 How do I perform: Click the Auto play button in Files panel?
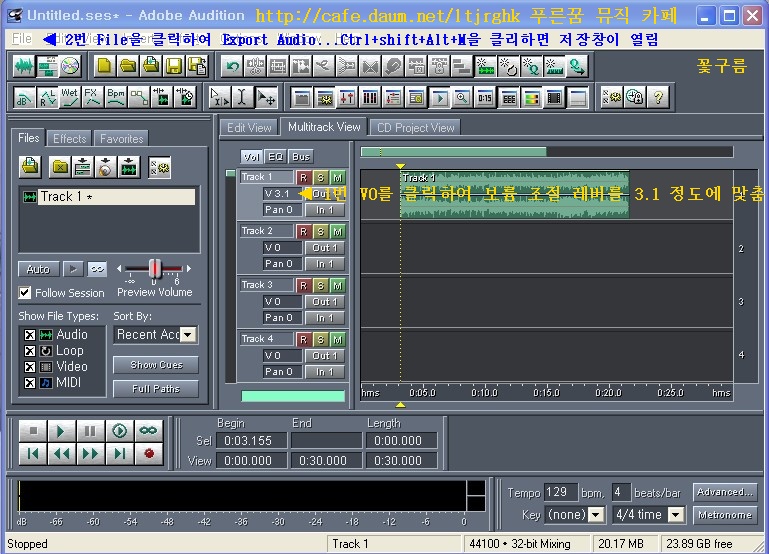[38, 269]
